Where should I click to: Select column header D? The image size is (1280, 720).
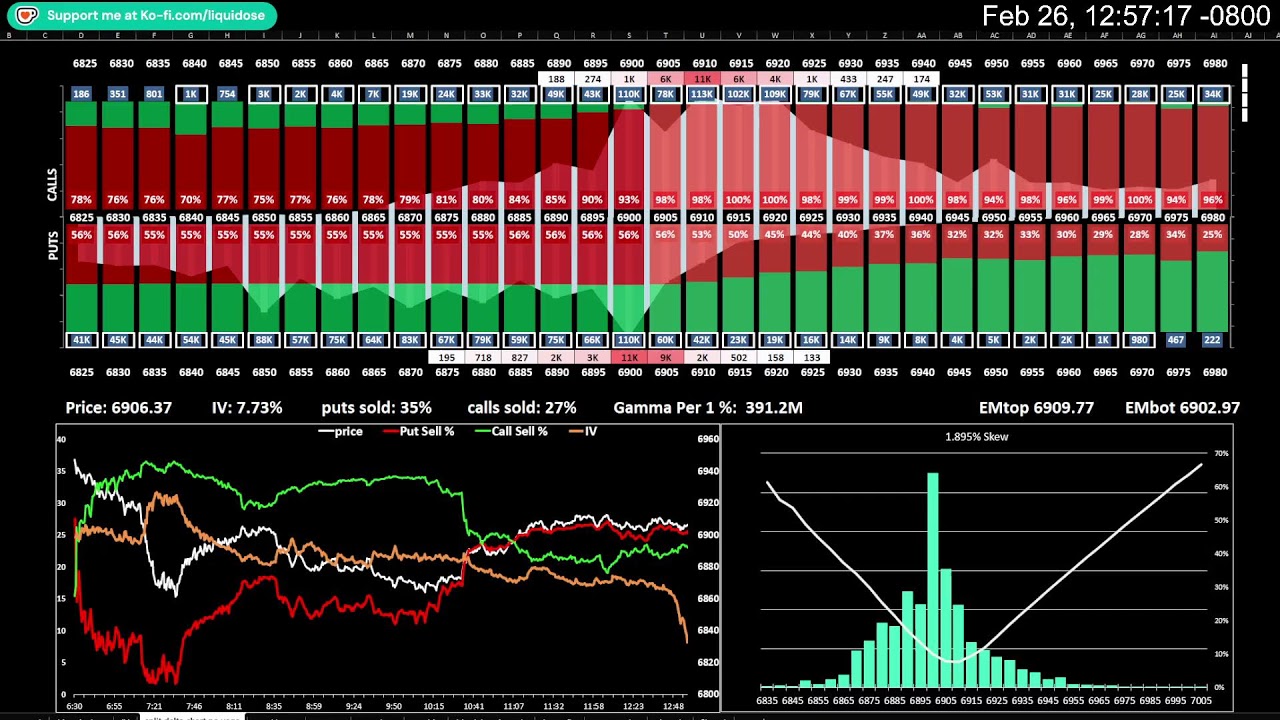pos(81,36)
